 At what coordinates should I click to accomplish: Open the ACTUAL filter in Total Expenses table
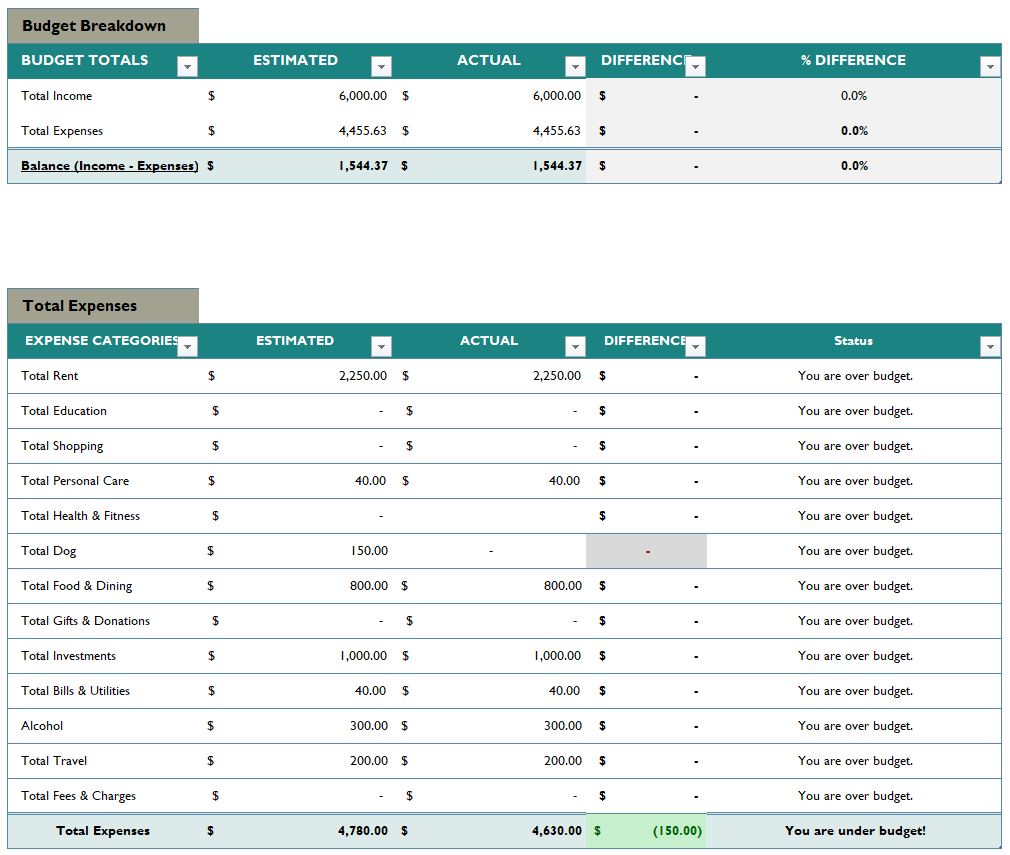click(x=575, y=347)
